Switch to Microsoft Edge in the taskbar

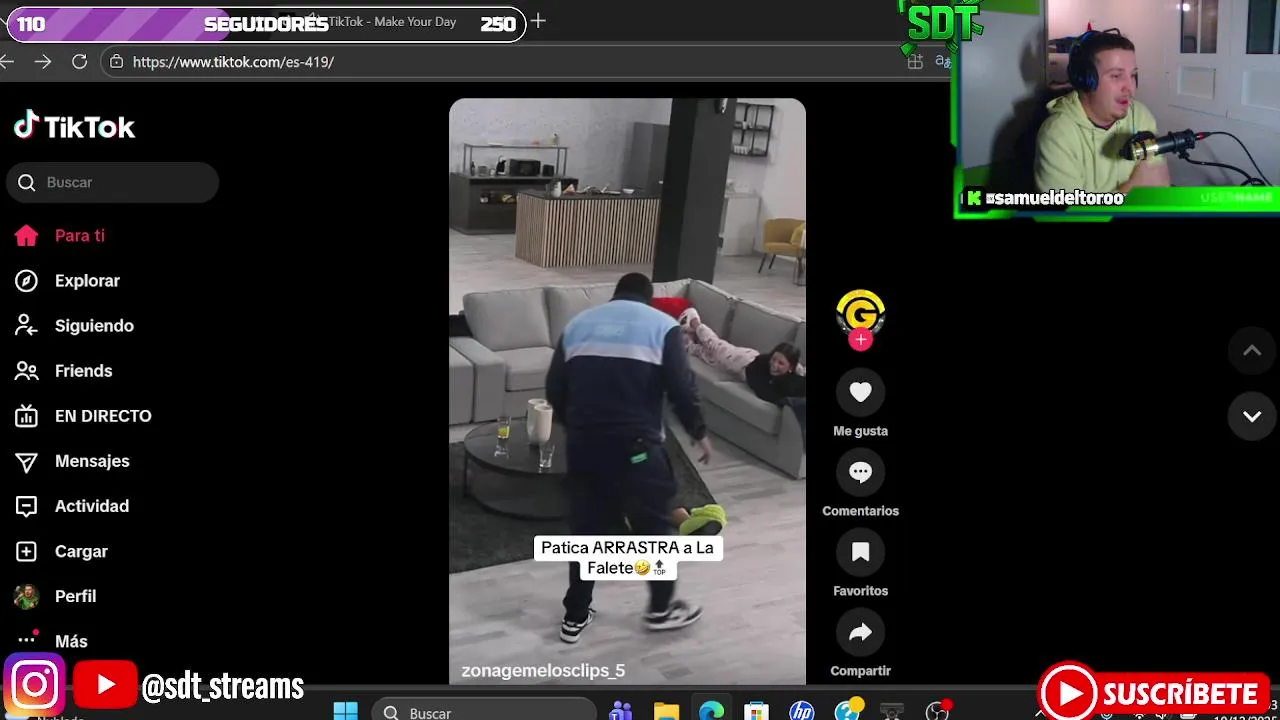tap(711, 712)
